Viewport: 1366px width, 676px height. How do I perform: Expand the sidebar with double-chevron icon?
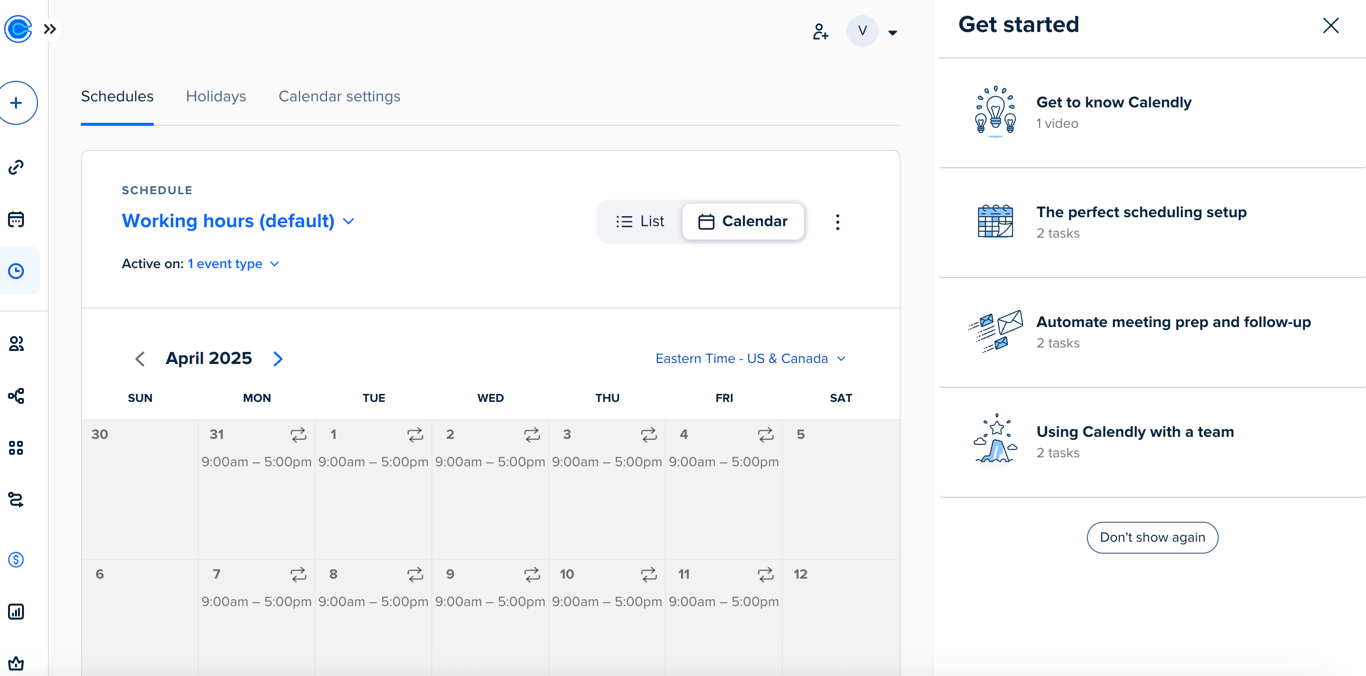pyautogui.click(x=50, y=29)
